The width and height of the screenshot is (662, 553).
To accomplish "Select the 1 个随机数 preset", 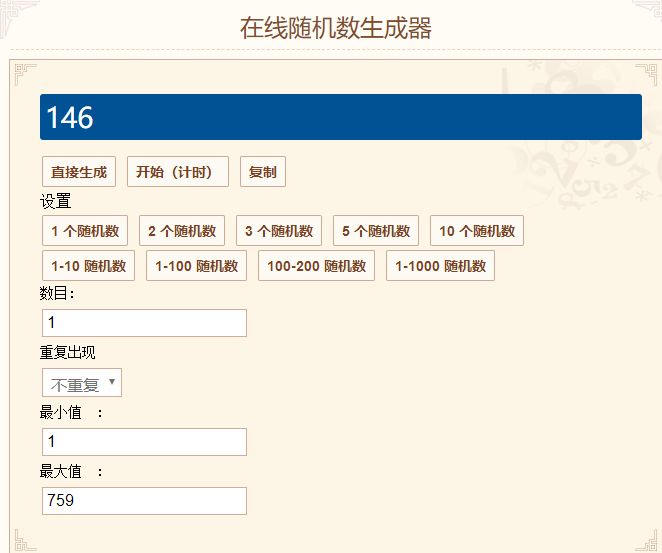I will pos(85,230).
